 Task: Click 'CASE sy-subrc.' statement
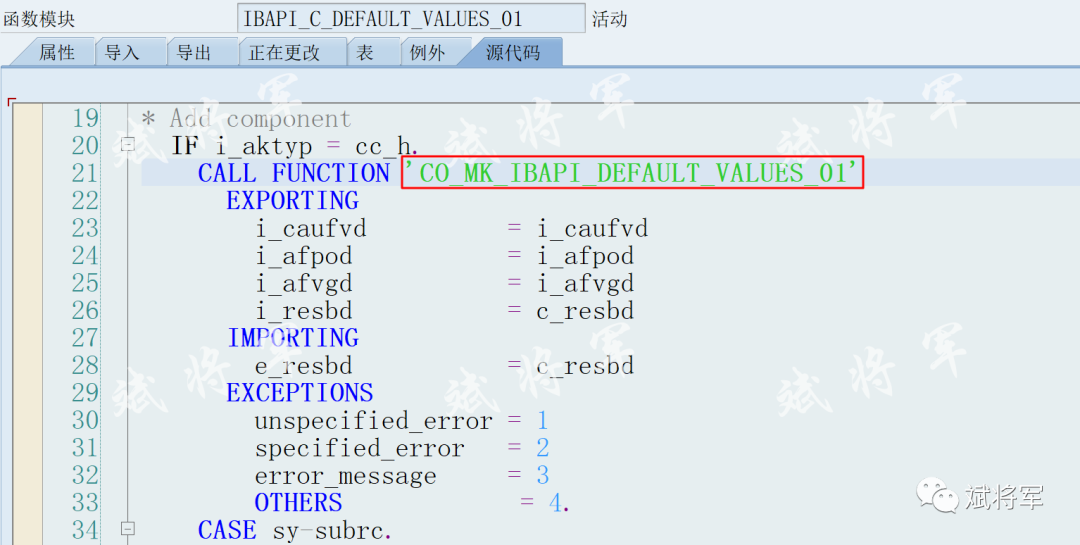(x=295, y=530)
